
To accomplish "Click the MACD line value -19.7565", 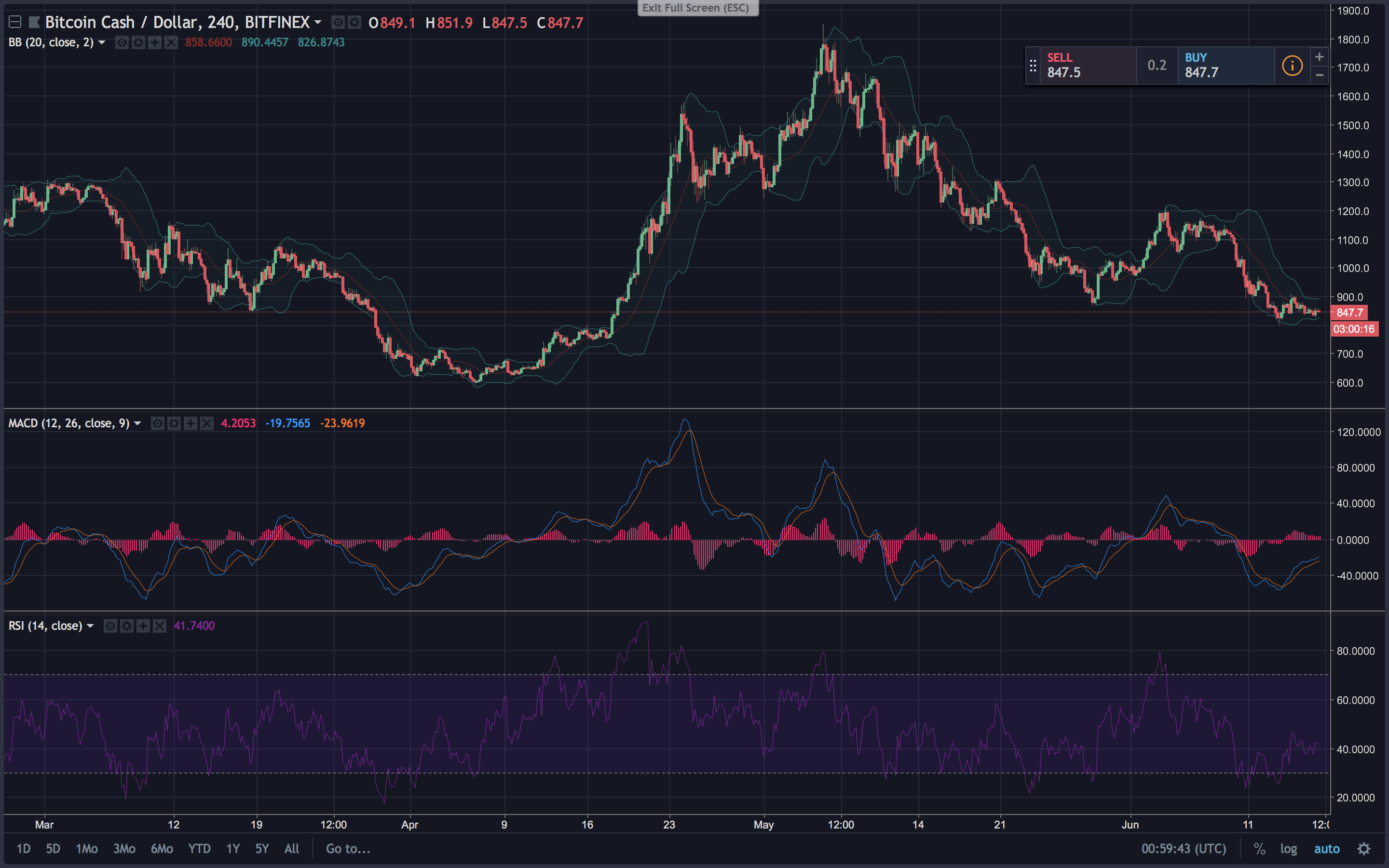I will pyautogui.click(x=287, y=423).
